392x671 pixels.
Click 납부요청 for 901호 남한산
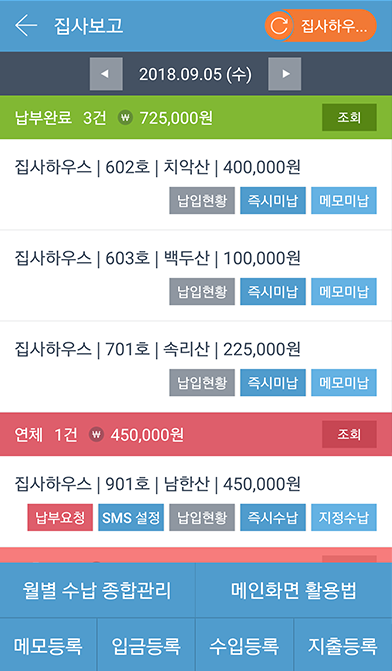(60, 517)
